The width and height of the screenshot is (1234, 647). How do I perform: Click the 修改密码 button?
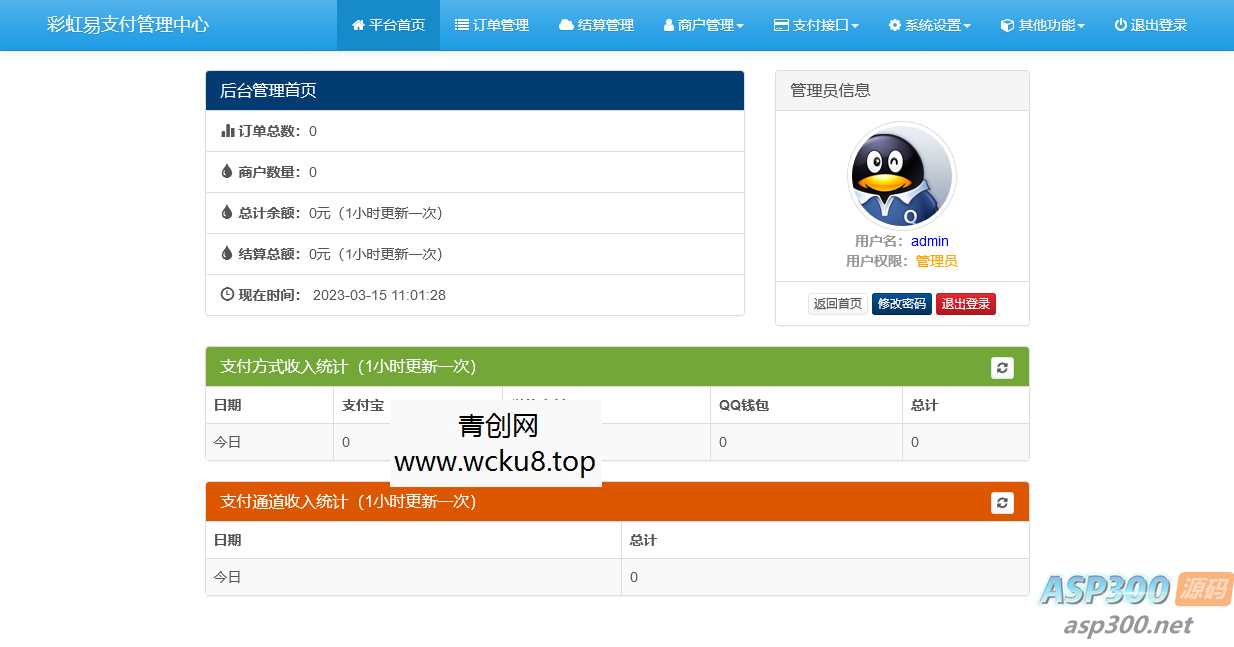[x=901, y=303]
